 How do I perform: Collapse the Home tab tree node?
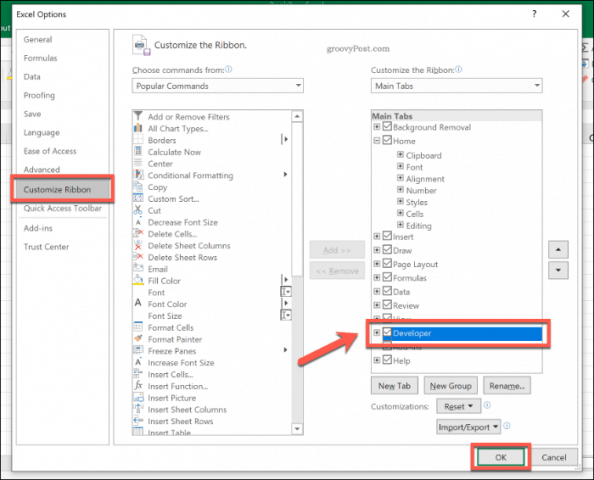[x=377, y=141]
